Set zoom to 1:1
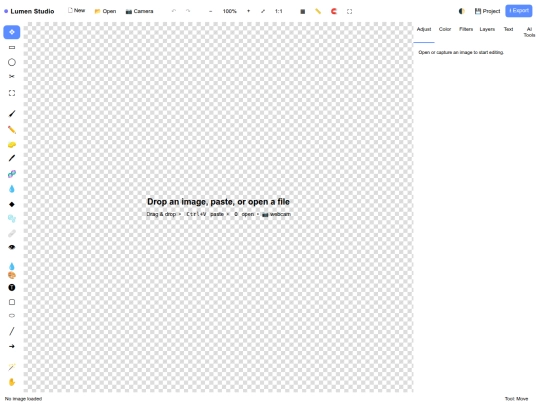Screen dimensions: 540x405 click(x=279, y=11)
